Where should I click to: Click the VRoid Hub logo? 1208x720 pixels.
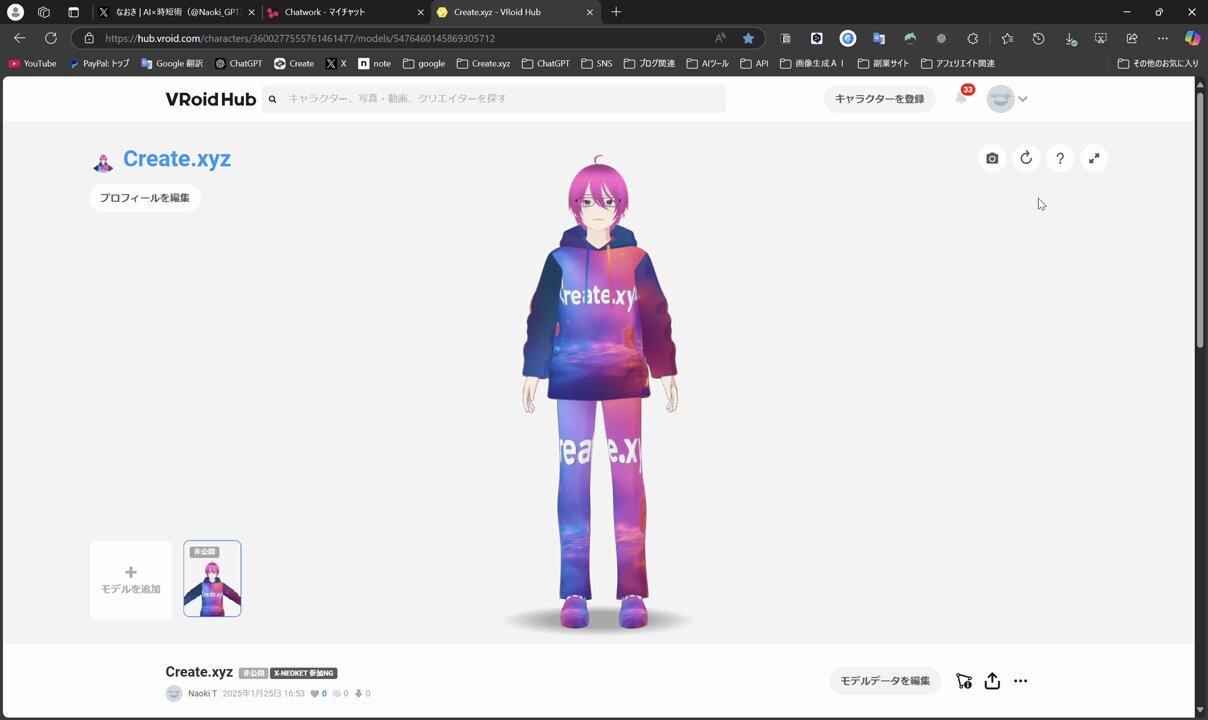[210, 99]
